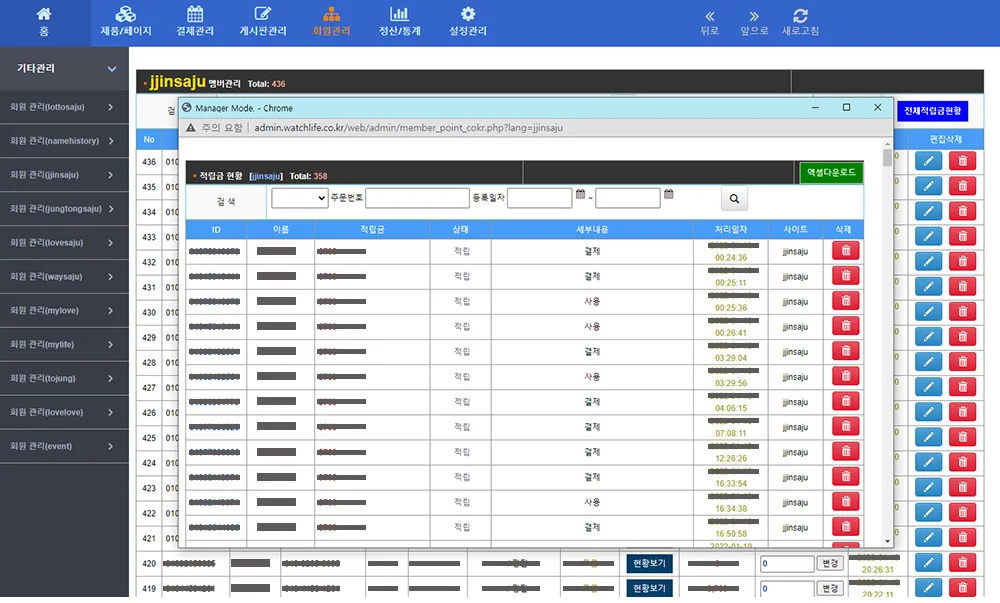Maximize the Manager Mode popup window

(x=846, y=107)
